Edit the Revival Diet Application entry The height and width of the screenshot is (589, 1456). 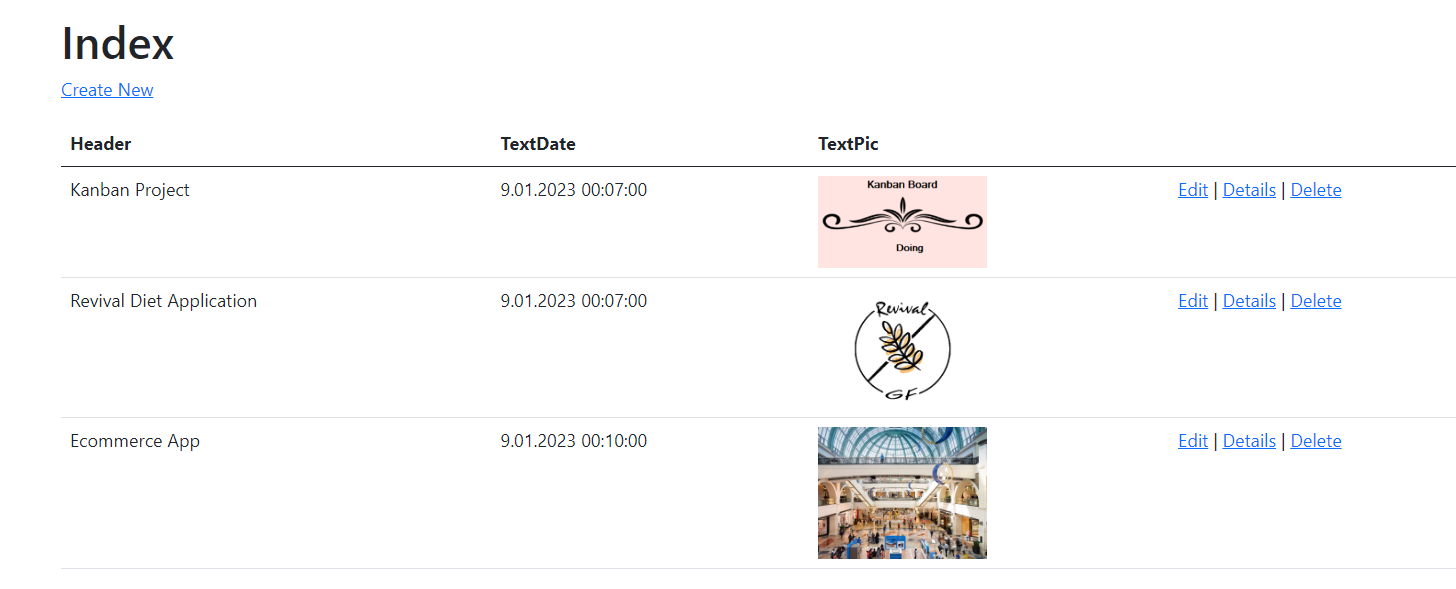point(1193,301)
